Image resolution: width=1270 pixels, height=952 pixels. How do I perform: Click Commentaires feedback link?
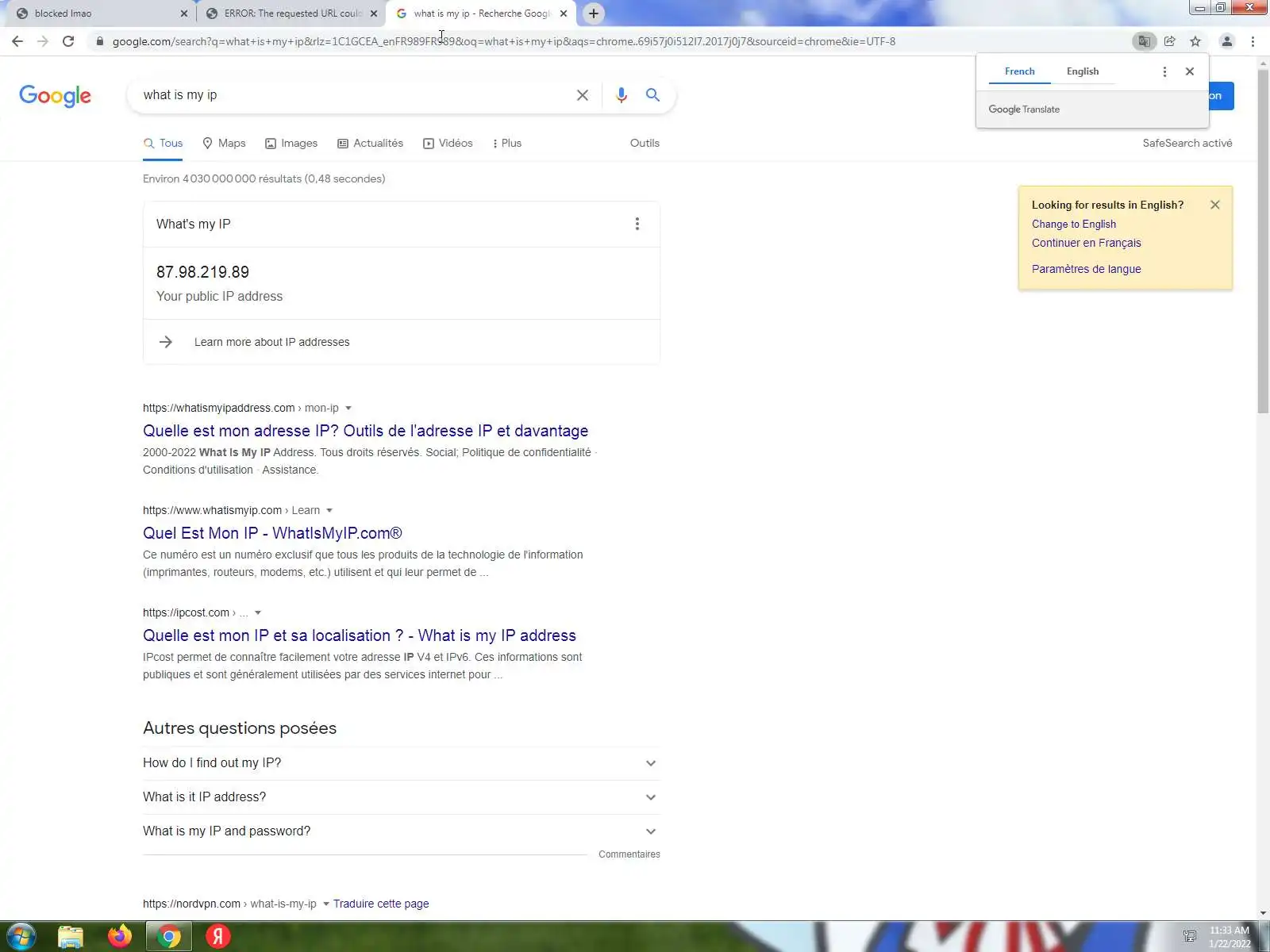pos(629,854)
